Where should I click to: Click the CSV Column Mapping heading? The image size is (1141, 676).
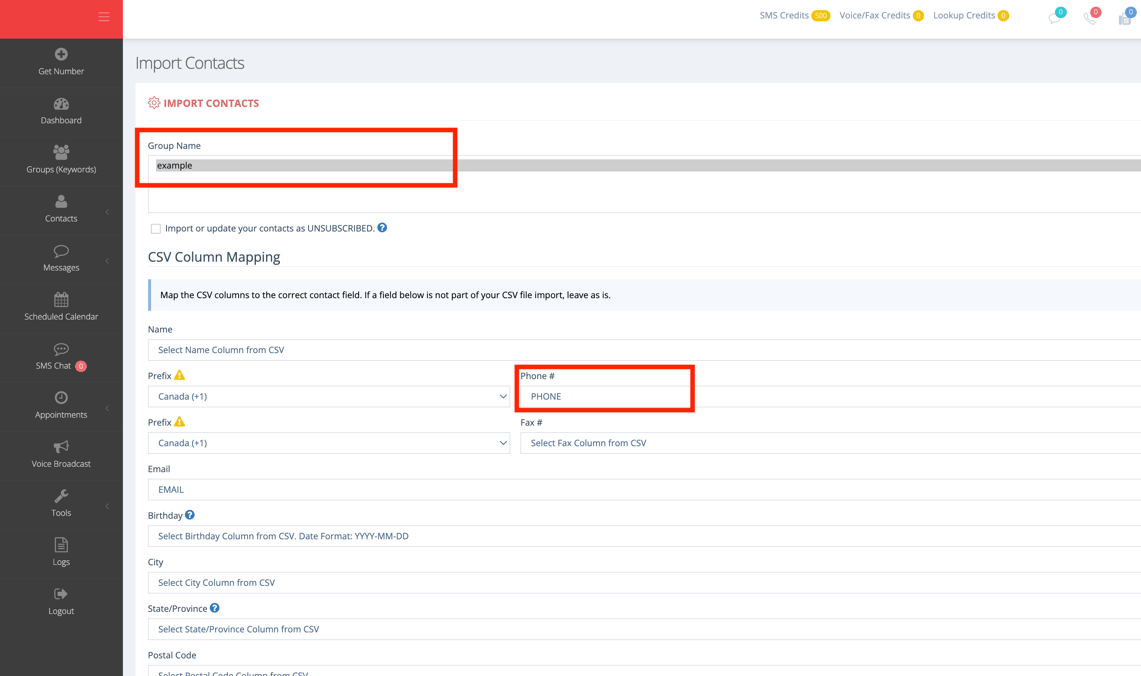tap(214, 257)
